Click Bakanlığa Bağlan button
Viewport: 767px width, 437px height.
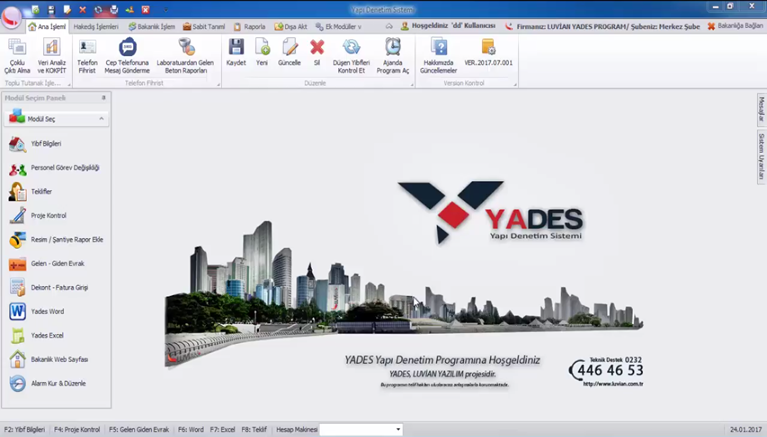735,27
